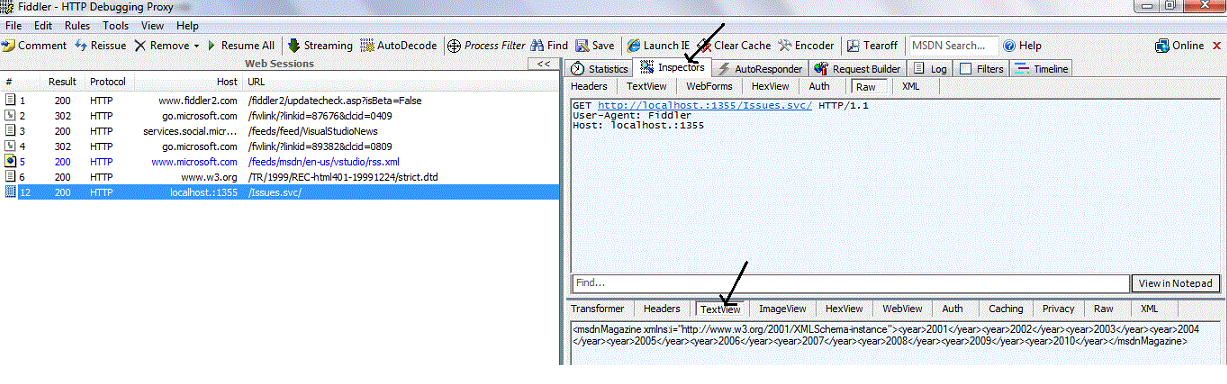1227x384 pixels.
Task: Select session 6 www.w3.org row
Action: coord(279,177)
